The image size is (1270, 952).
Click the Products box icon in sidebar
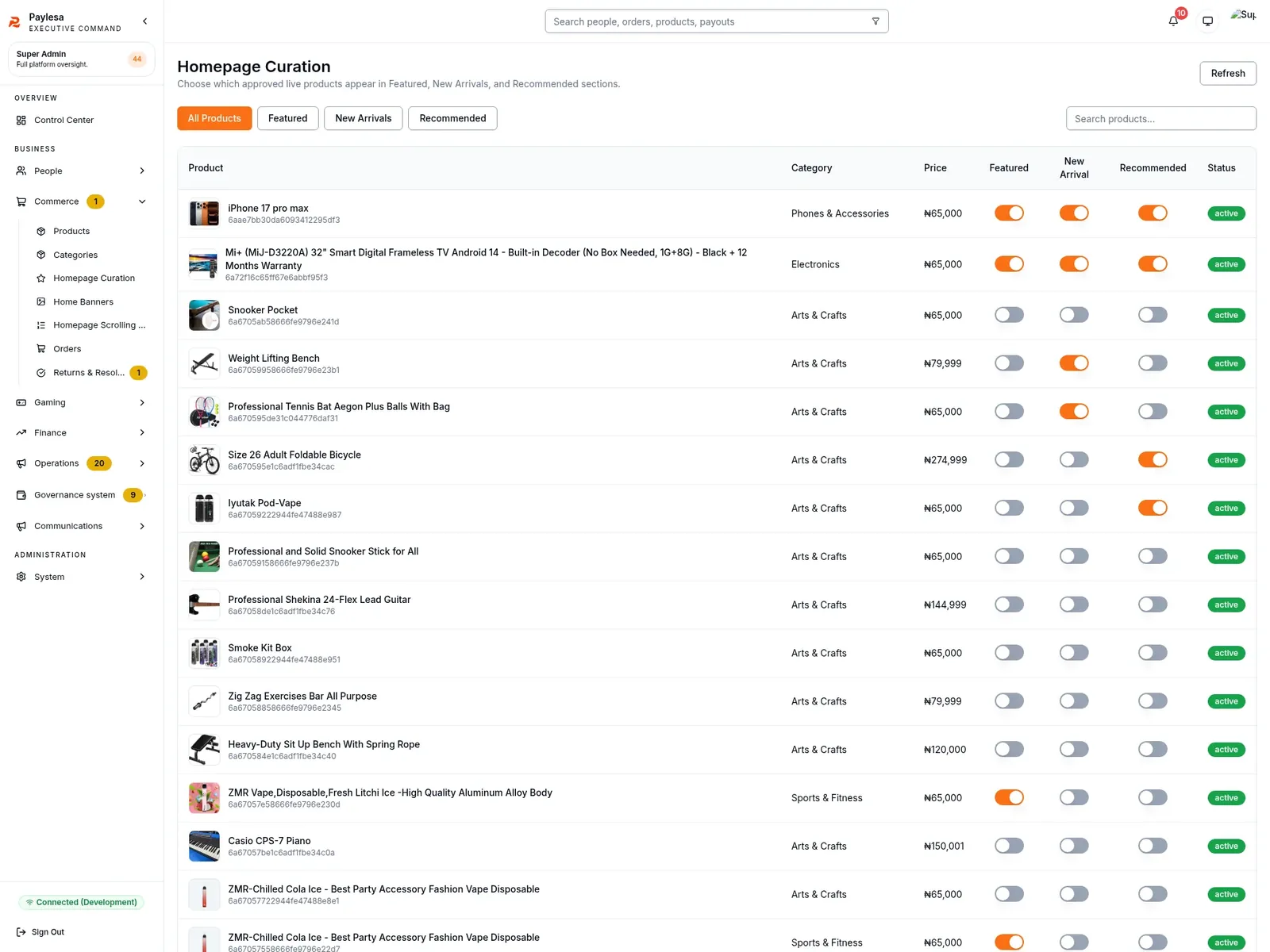pos(41,232)
